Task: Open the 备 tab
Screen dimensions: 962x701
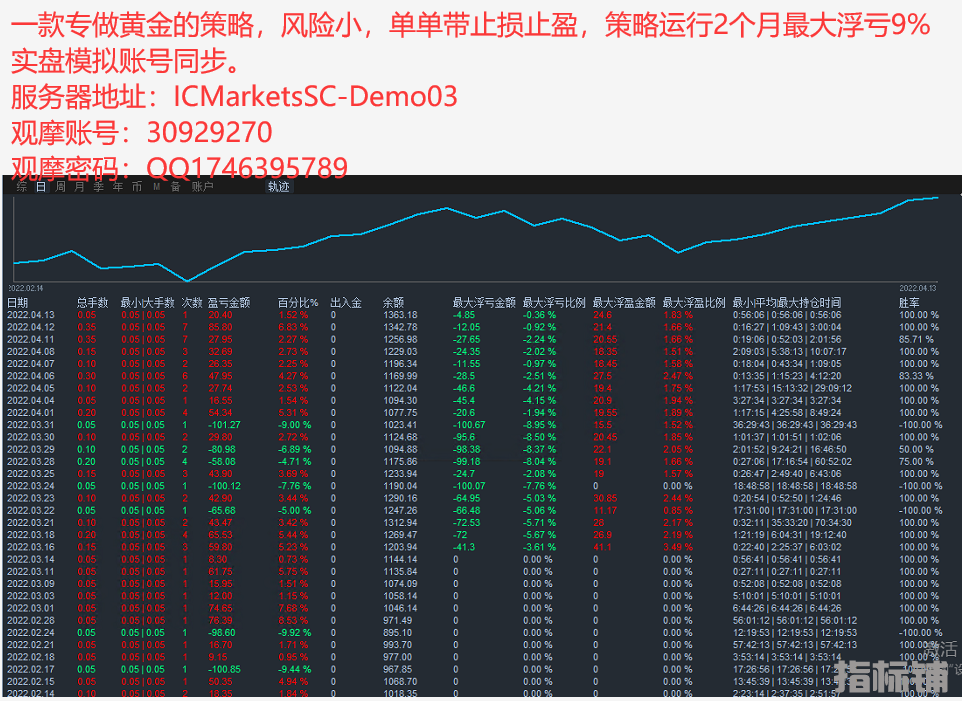Action: point(174,186)
